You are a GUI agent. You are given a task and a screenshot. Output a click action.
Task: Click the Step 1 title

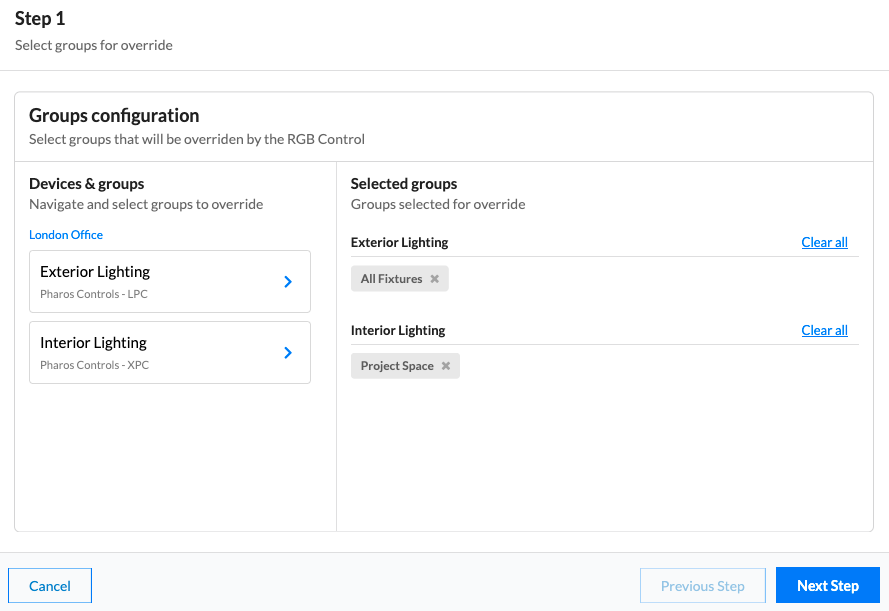[40, 19]
